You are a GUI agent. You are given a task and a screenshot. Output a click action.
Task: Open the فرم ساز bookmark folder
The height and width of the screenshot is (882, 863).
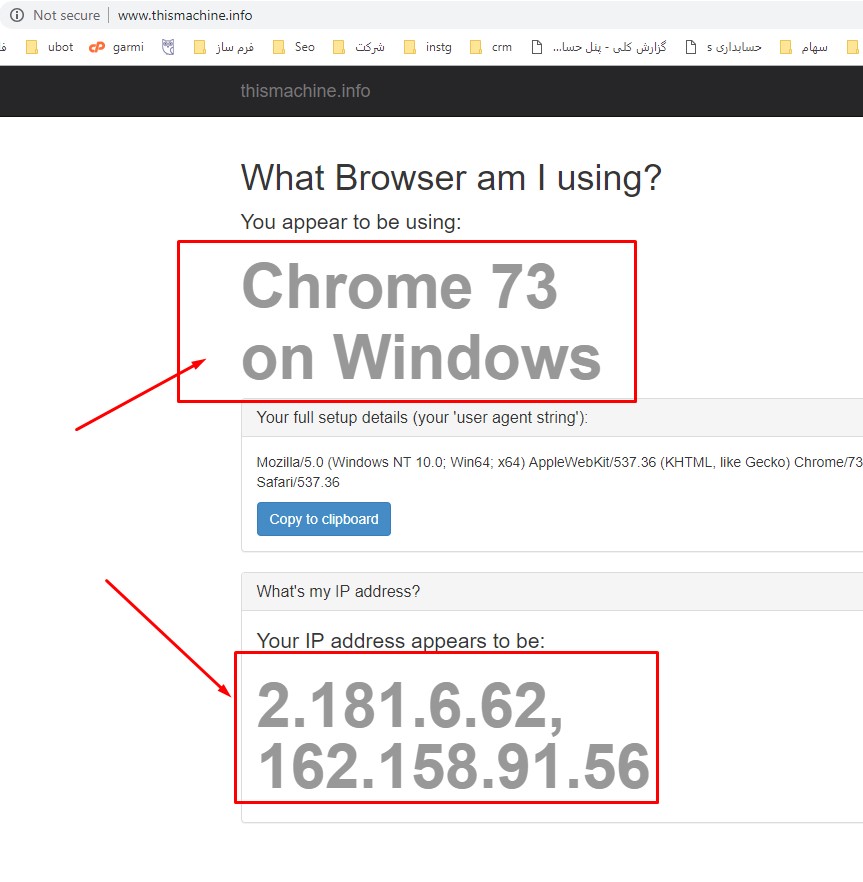click(223, 47)
